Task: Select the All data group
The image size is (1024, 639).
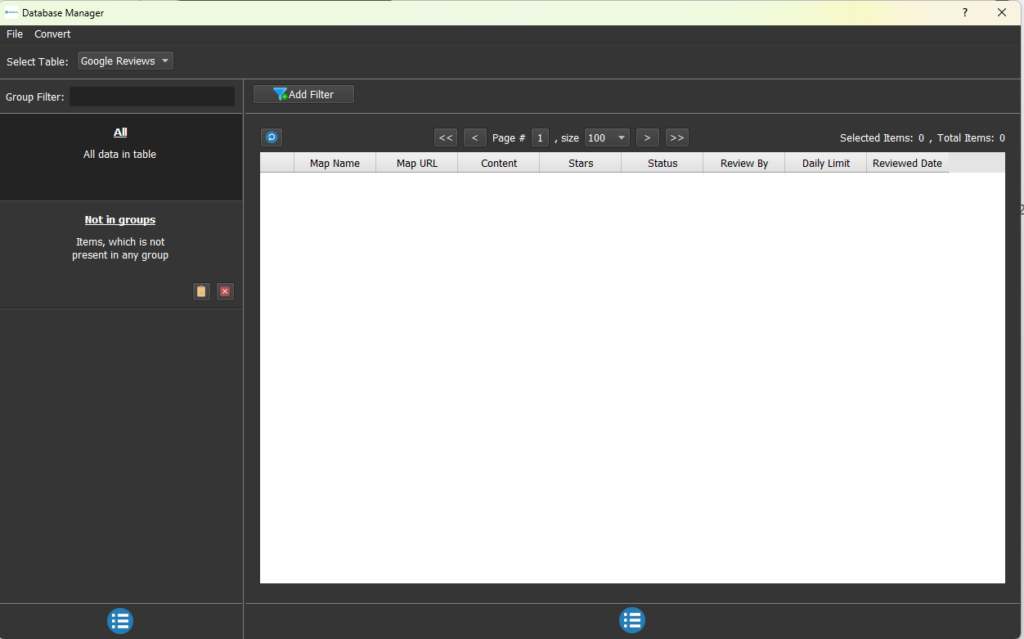Action: click(x=120, y=132)
